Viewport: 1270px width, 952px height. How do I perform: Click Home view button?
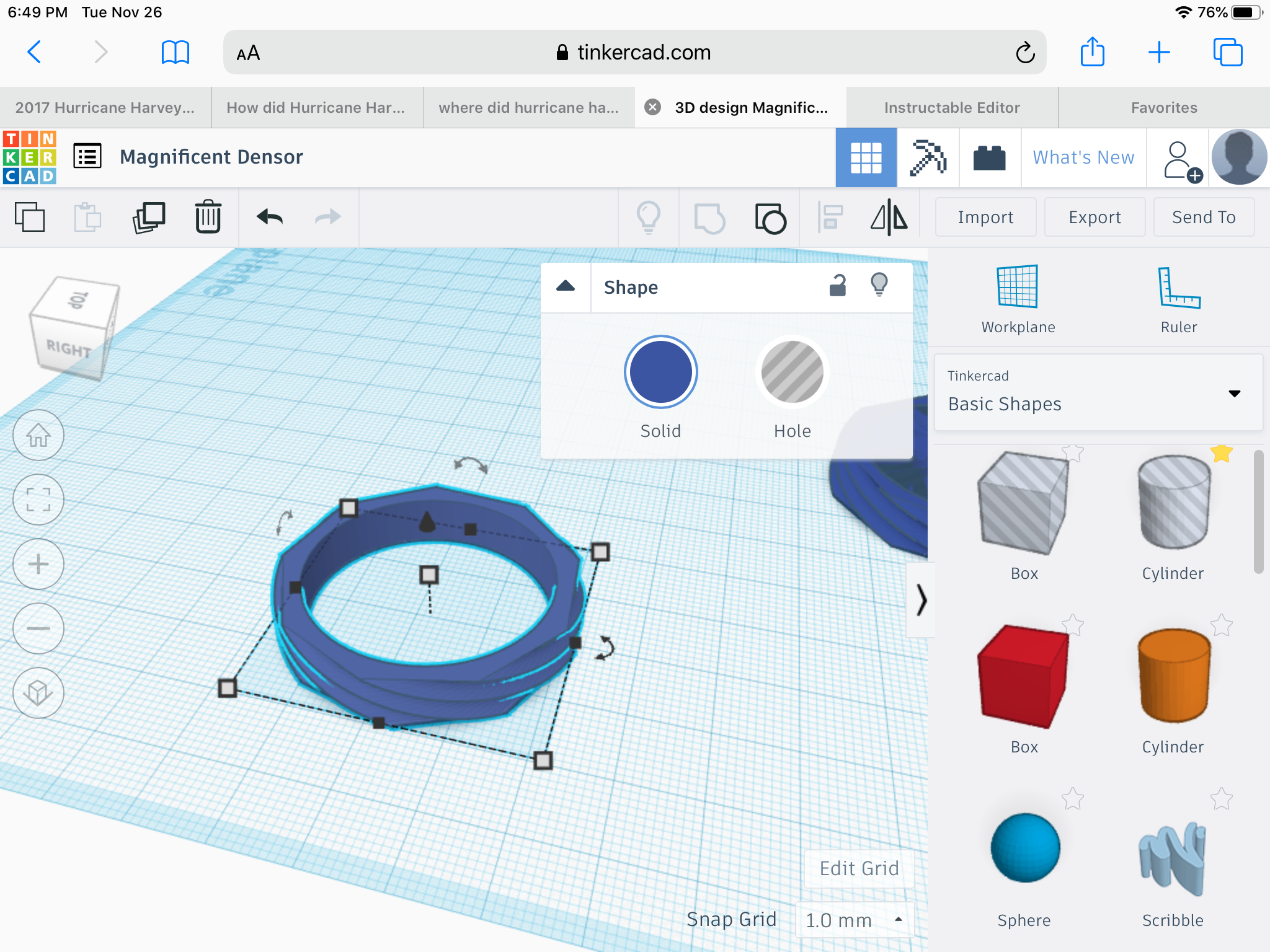[38, 435]
